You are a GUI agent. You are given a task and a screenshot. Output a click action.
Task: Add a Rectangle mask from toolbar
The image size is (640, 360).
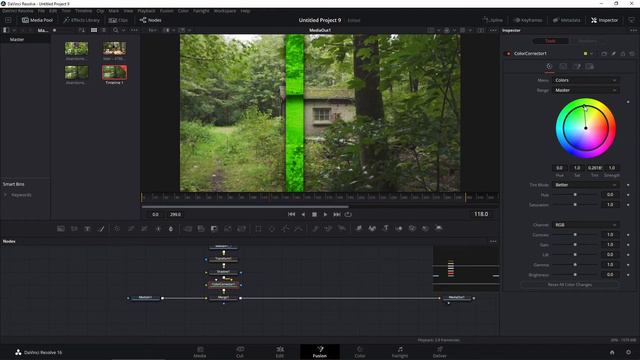pos(258,229)
